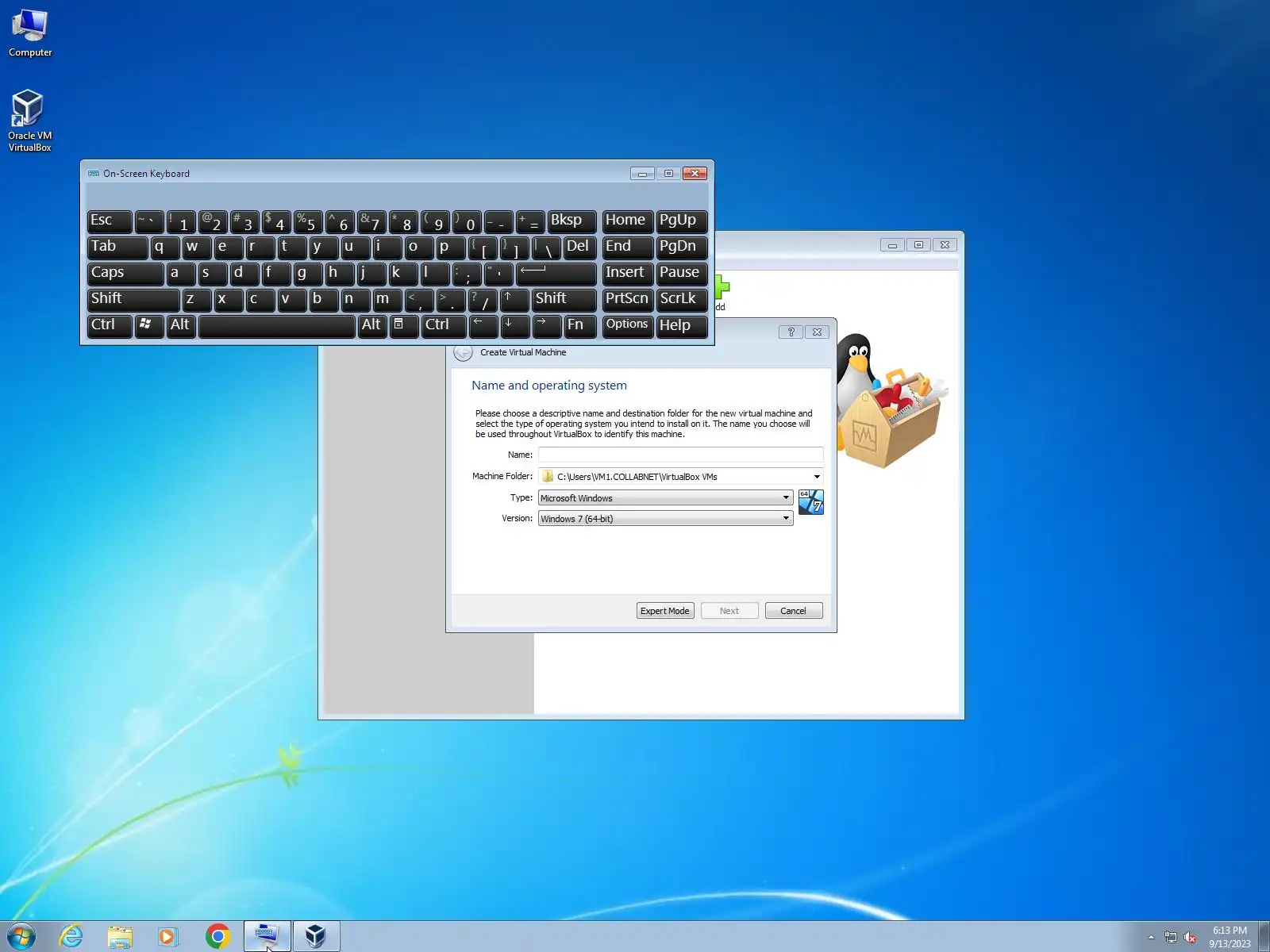The image size is (1270, 952).
Task: Open keyboard Options
Action: click(x=628, y=325)
